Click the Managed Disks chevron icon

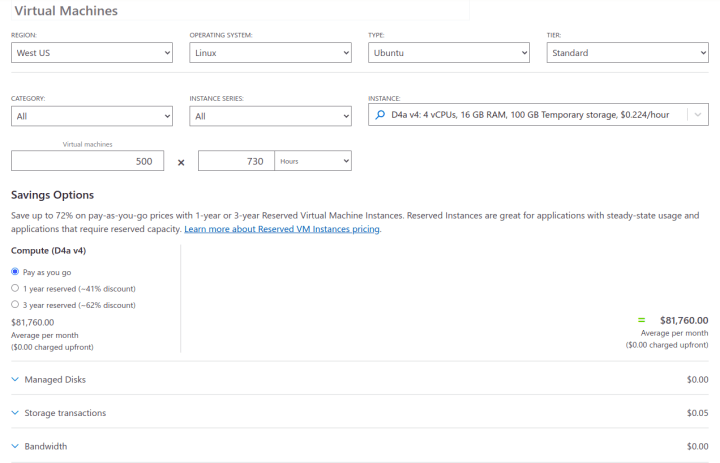pyautogui.click(x=15, y=379)
